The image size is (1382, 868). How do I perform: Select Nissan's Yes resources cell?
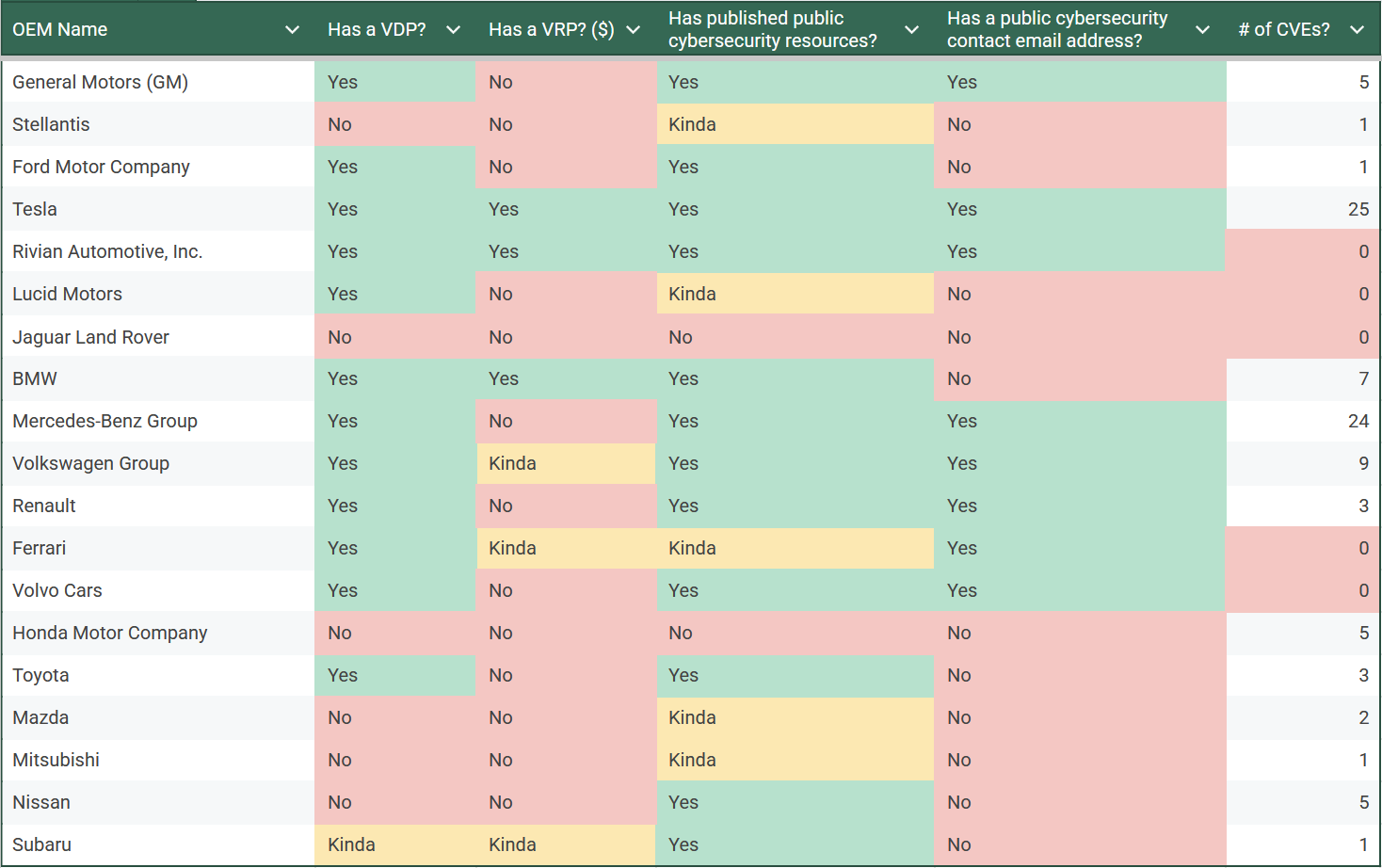(x=795, y=802)
